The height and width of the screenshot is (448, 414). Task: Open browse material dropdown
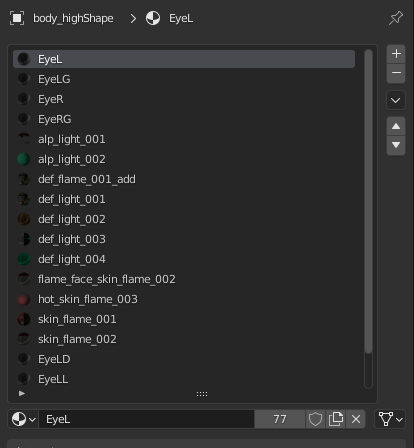tap(23, 419)
